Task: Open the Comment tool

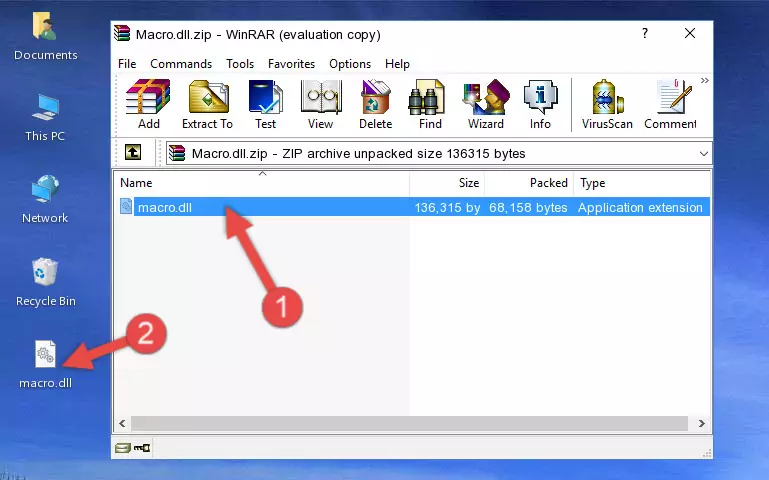Action: click(x=670, y=104)
